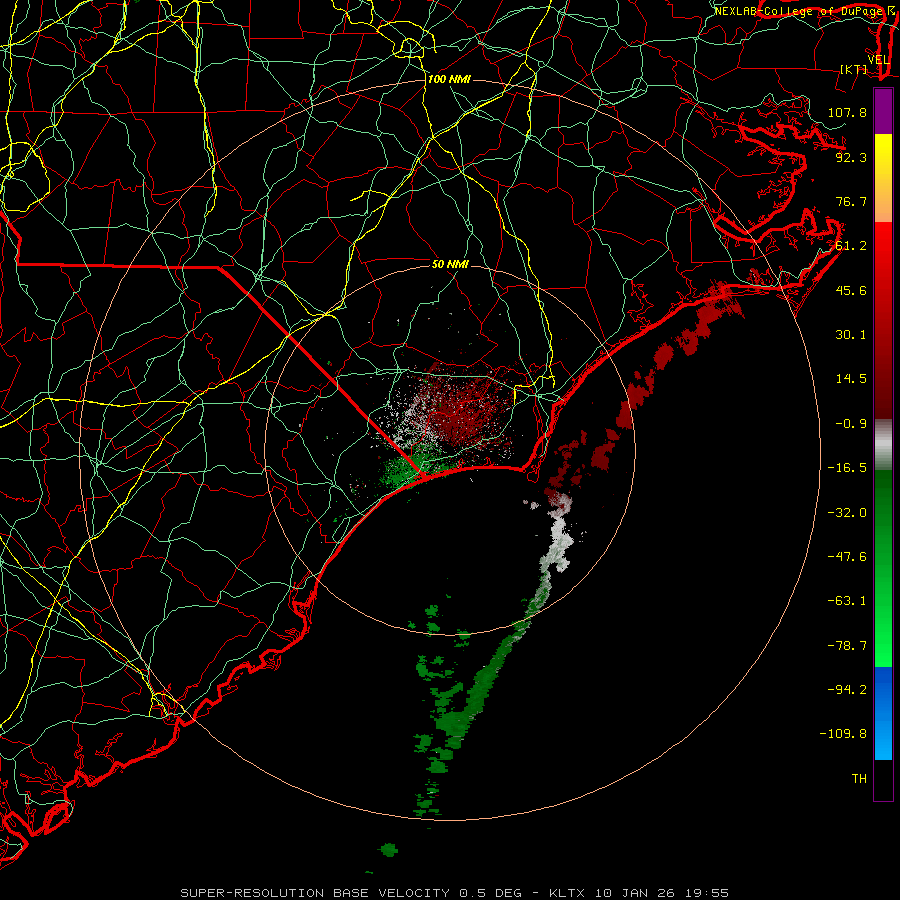Click the -109.8 scale value

(x=843, y=734)
